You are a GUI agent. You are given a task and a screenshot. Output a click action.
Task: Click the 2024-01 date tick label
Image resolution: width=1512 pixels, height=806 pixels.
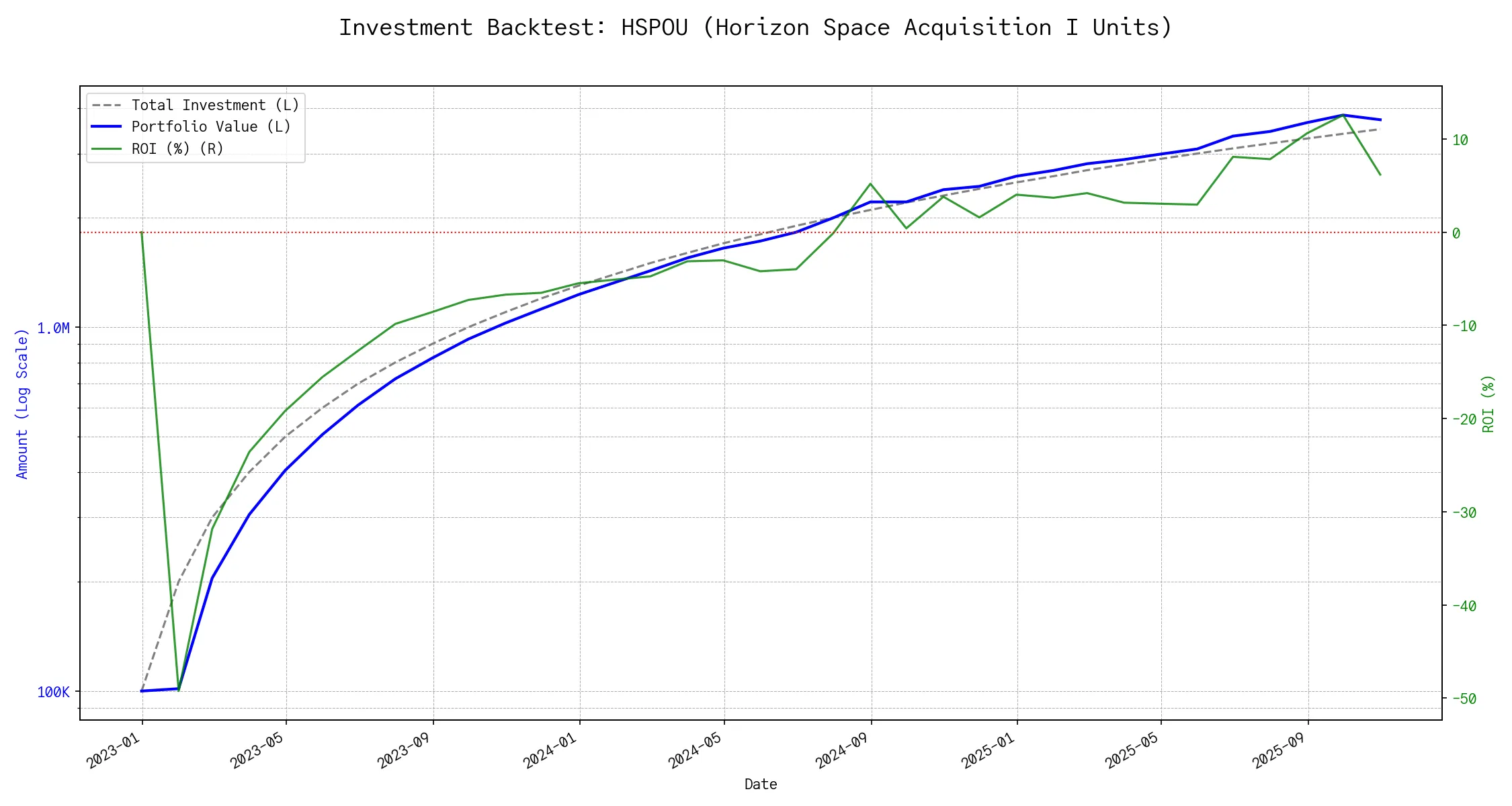(x=551, y=750)
